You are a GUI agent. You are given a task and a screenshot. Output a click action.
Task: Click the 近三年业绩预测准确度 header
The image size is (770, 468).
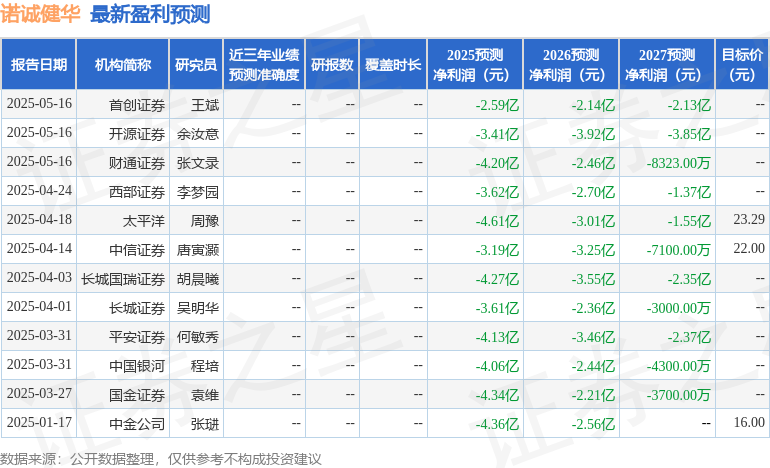(x=264, y=64)
